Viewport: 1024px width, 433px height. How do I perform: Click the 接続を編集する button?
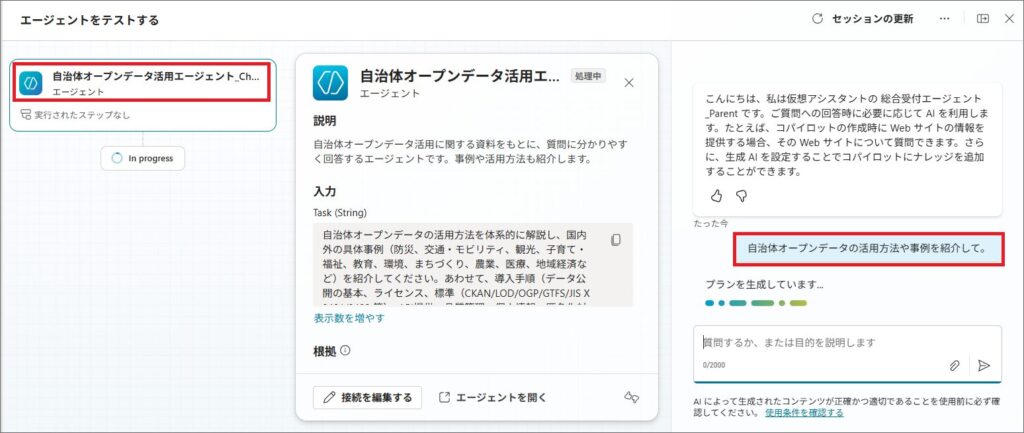(x=367, y=397)
